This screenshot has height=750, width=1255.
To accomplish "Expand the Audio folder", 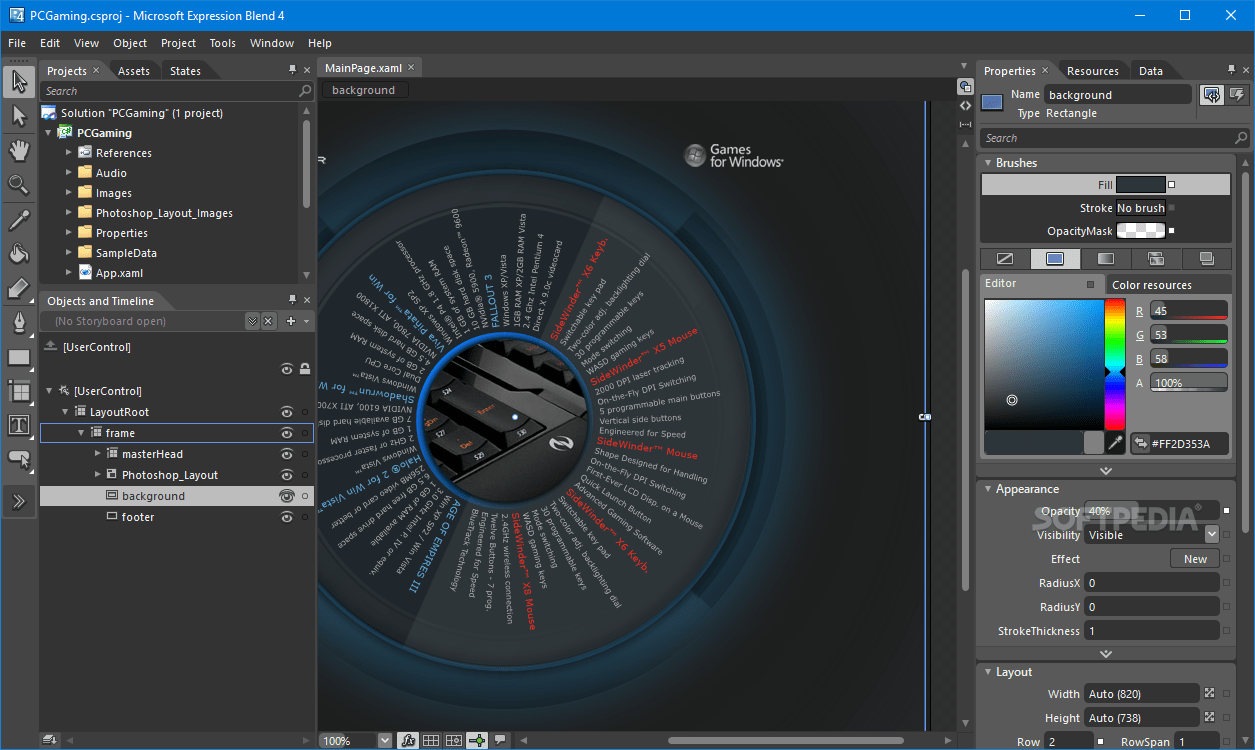I will pos(69,173).
